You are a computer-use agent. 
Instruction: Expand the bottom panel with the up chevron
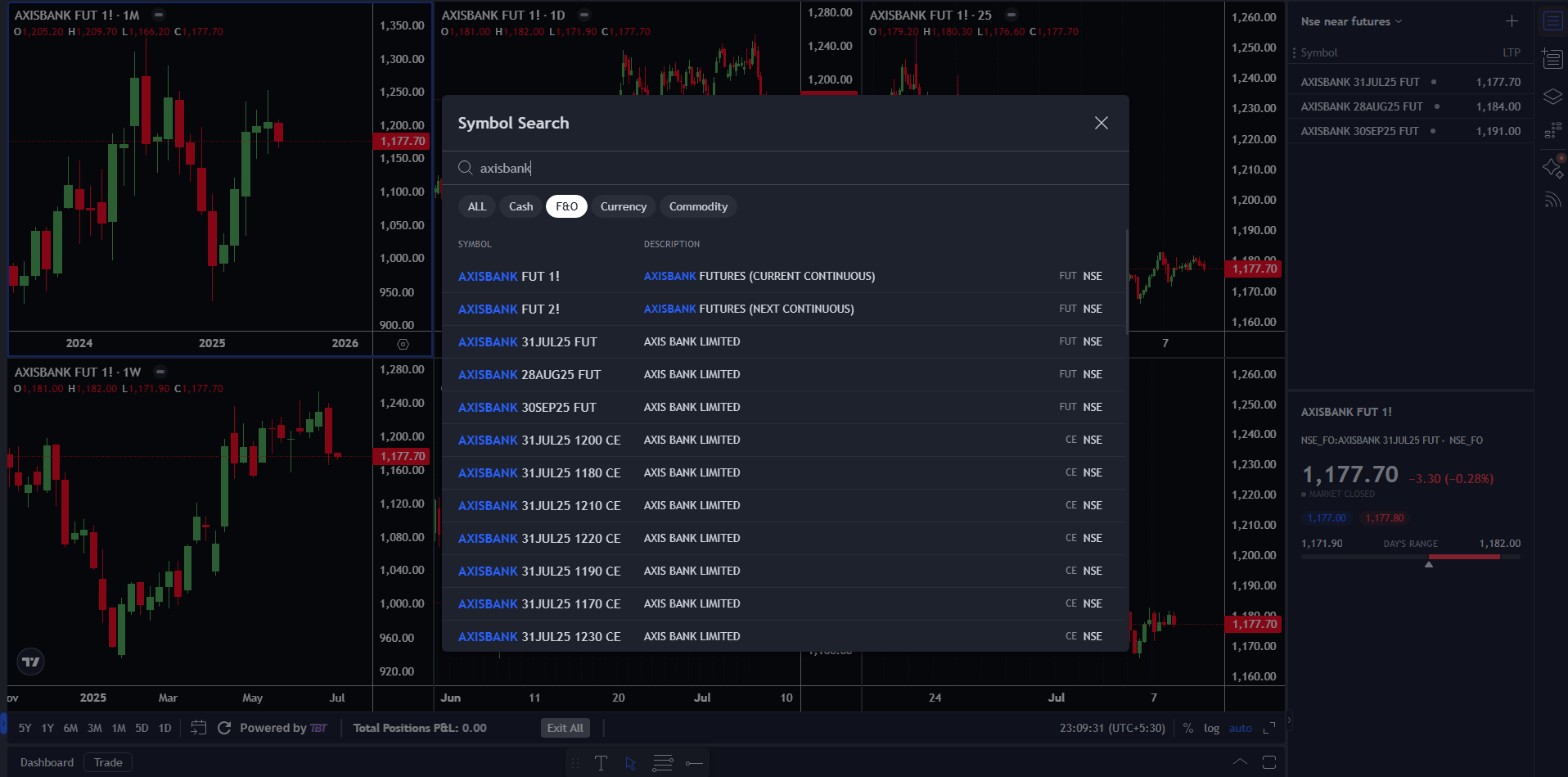coord(1241,762)
